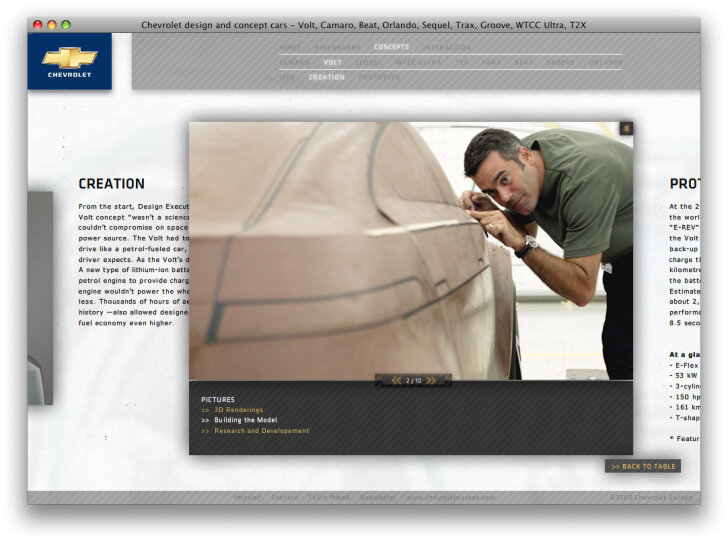Open the Interaction navigation item
This screenshot has height=542, width=728.
click(x=446, y=47)
